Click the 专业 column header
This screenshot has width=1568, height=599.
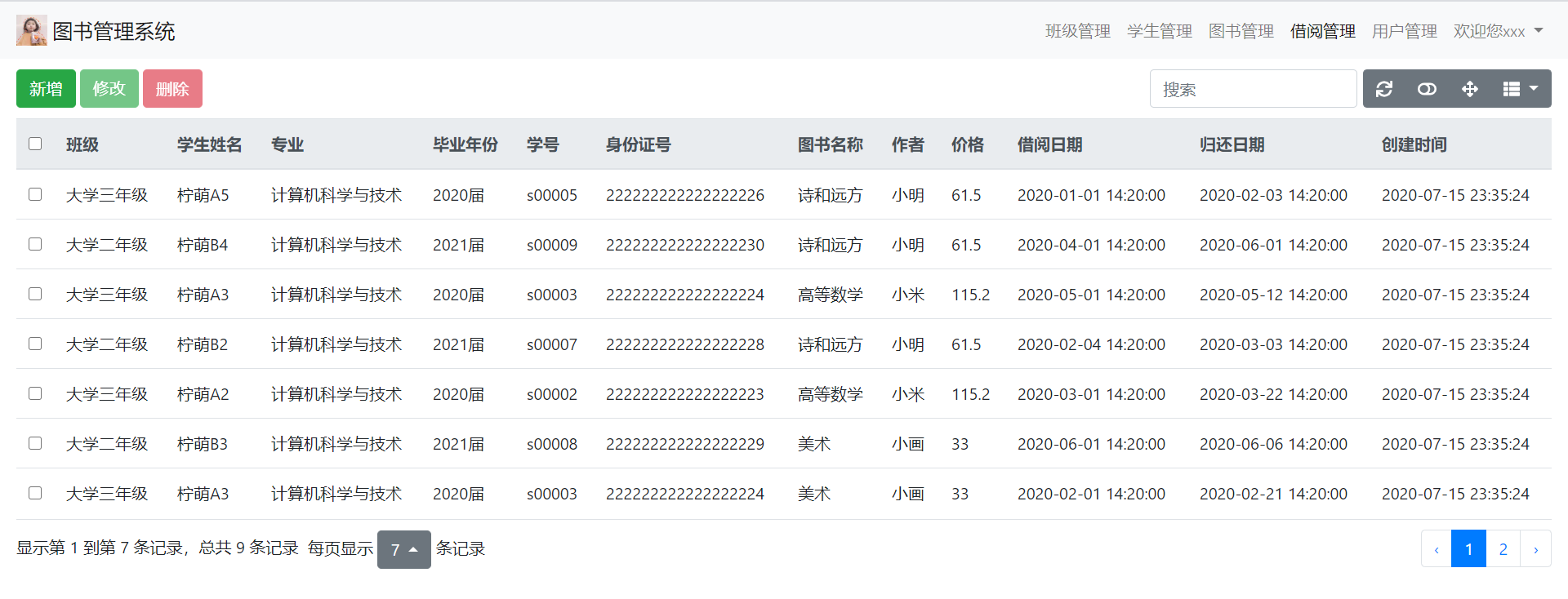pos(287,144)
